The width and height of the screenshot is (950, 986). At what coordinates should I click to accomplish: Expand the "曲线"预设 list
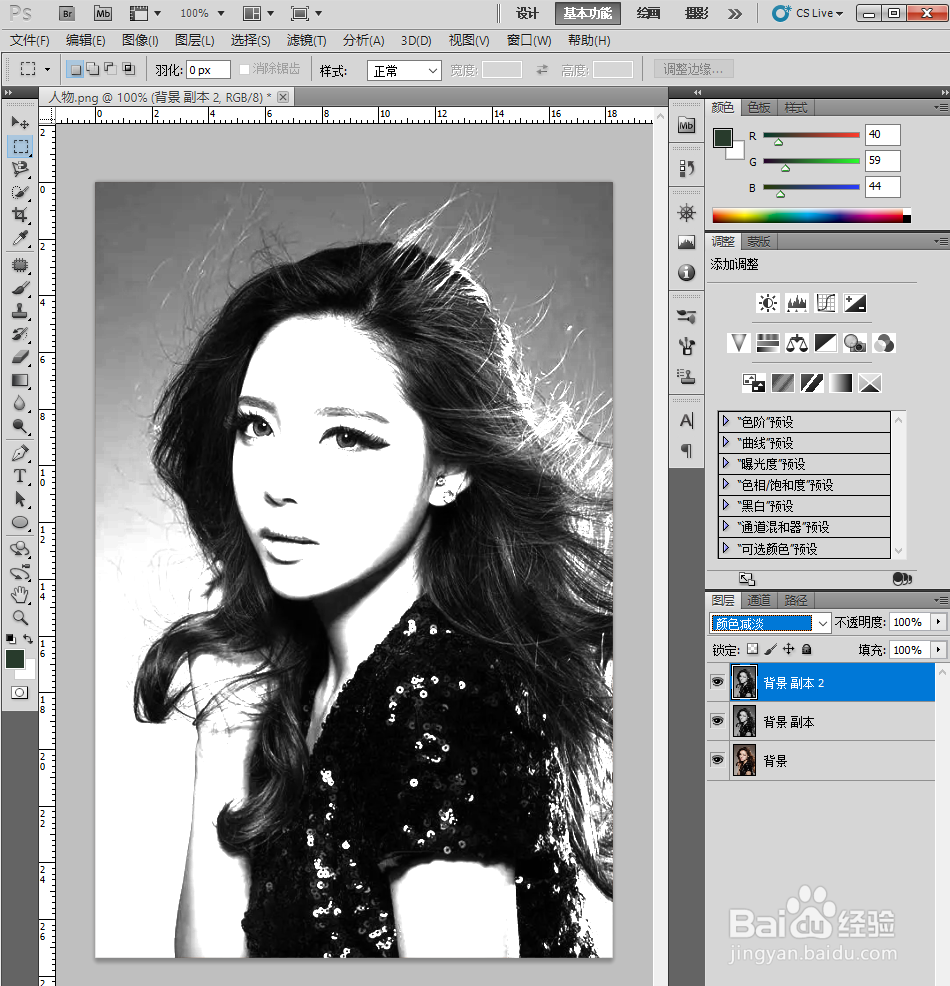[726, 442]
